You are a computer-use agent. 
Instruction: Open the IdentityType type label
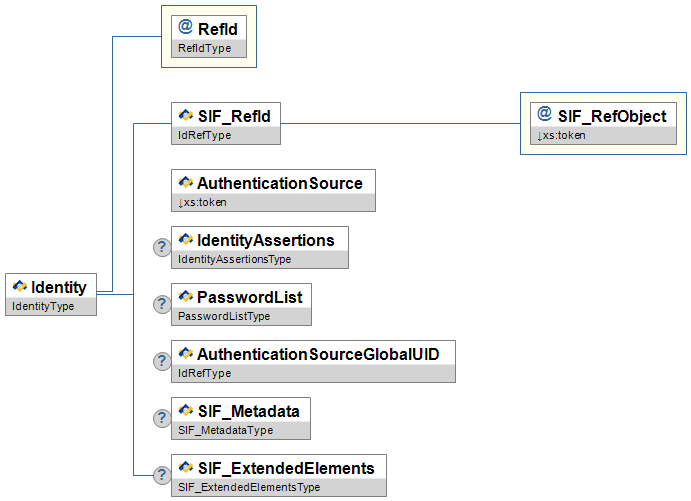[x=43, y=306]
